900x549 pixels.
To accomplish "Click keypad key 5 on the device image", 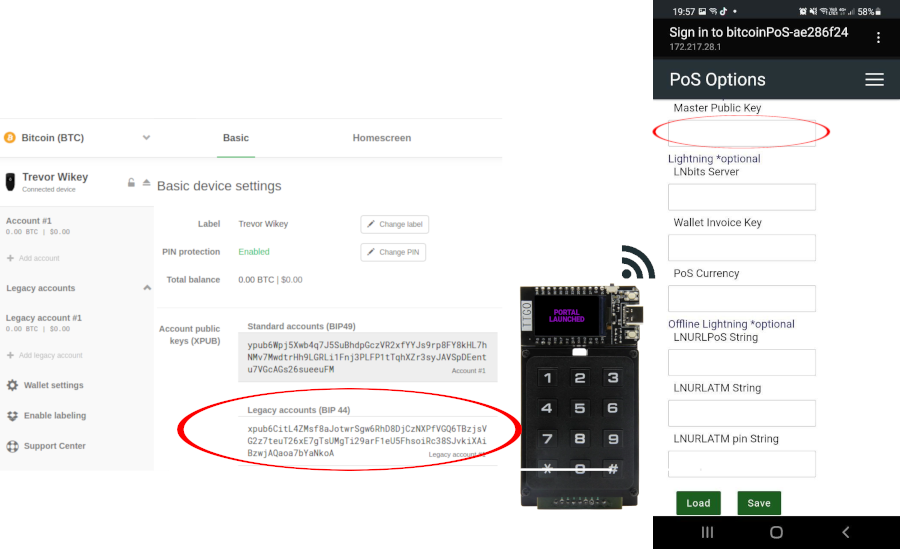I will point(580,408).
